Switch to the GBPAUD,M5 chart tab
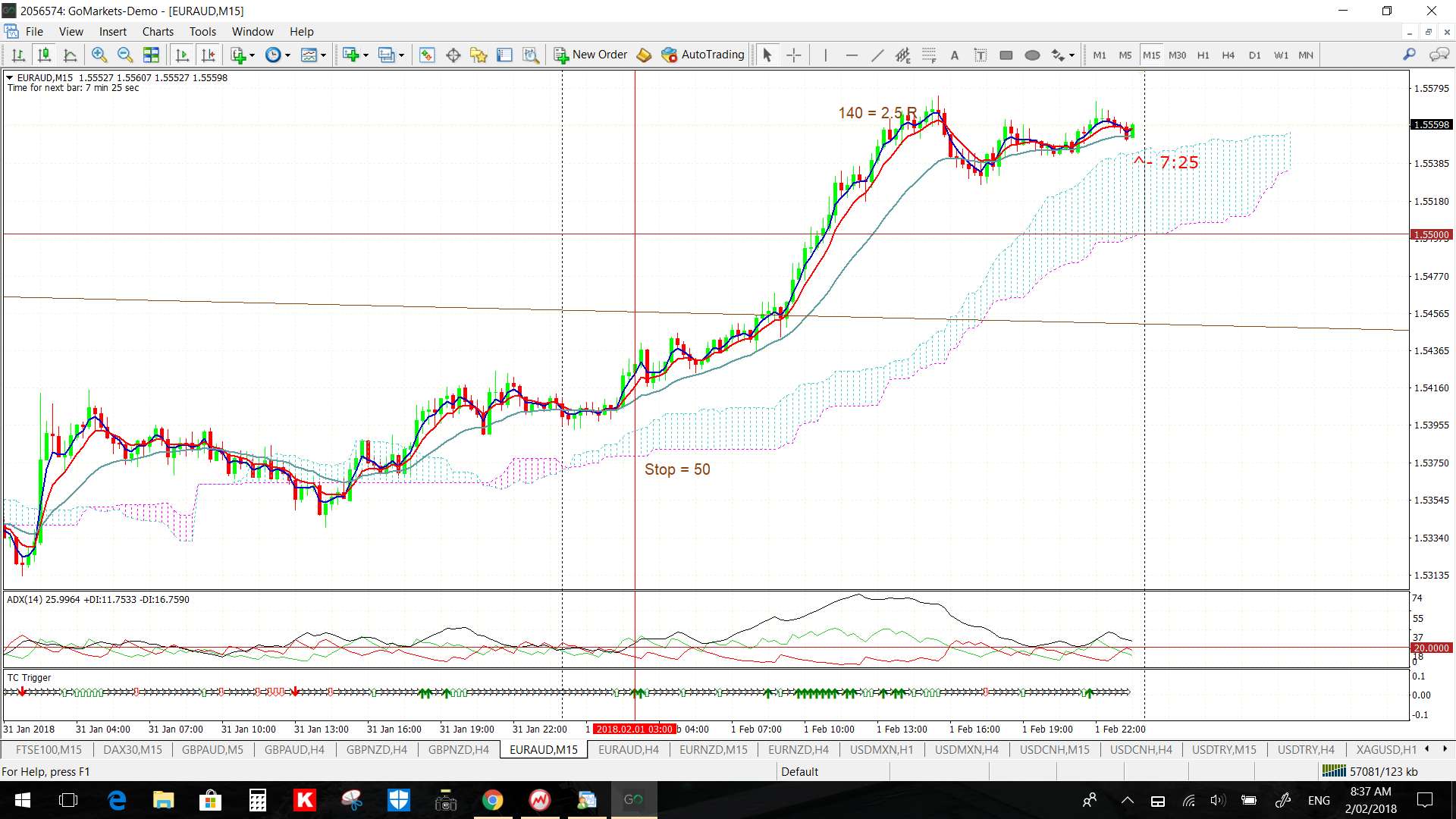 (x=212, y=749)
